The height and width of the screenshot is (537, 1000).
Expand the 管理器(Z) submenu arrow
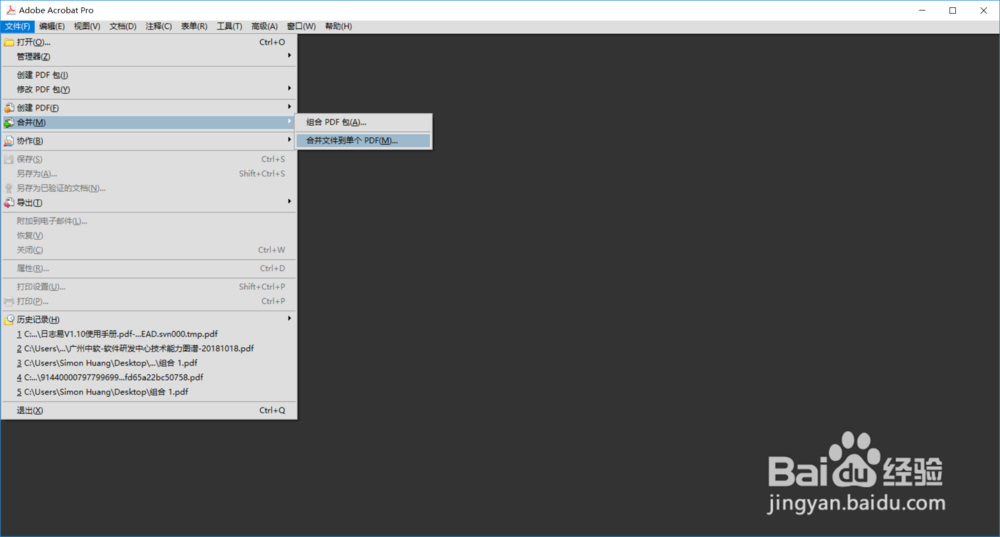[289, 55]
